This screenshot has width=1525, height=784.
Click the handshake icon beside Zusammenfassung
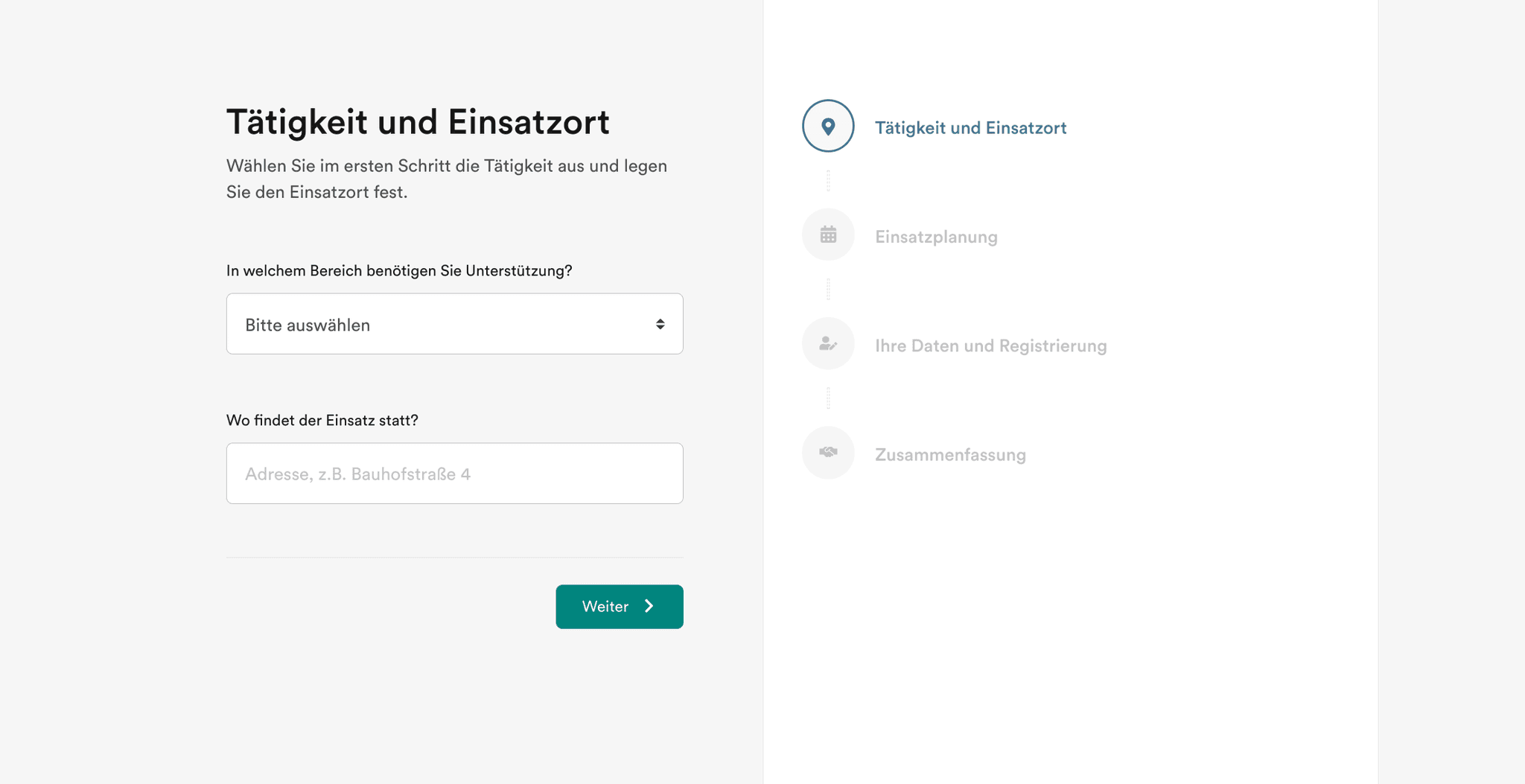(x=827, y=452)
